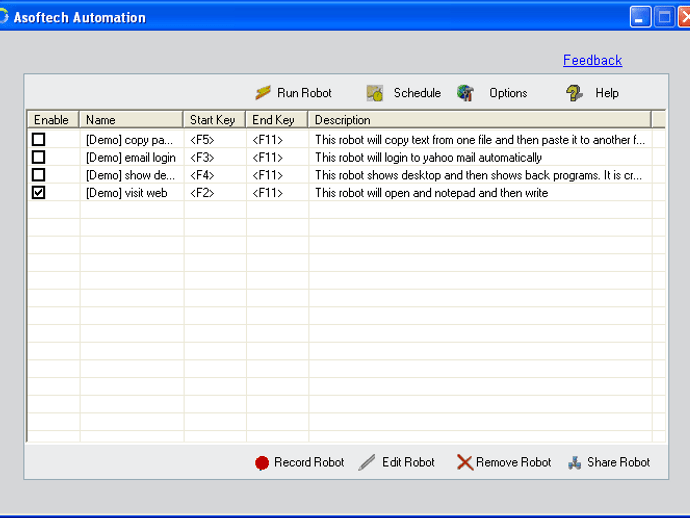Click the <F11> end key in the visit web row
The image size is (690, 518).
click(268, 193)
